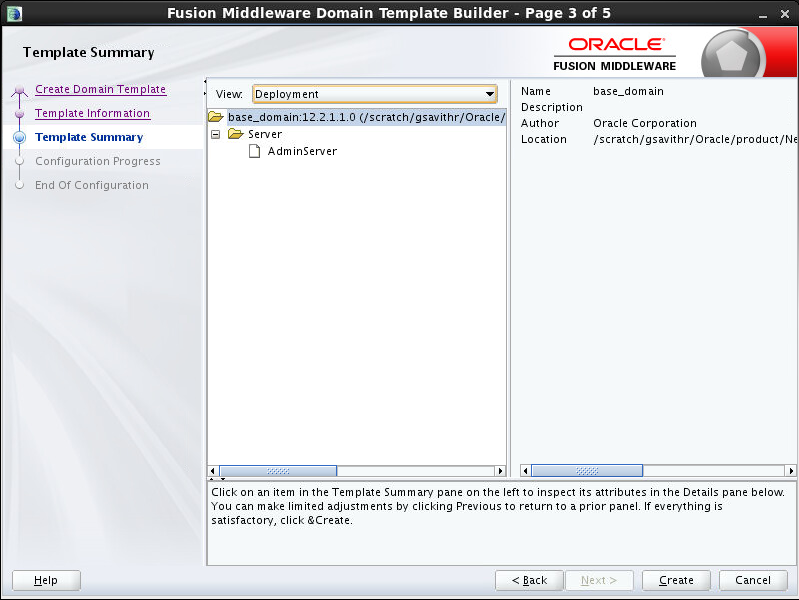Select Template Summary step in sidebar
Viewport: 799px width, 600px height.
(89, 137)
